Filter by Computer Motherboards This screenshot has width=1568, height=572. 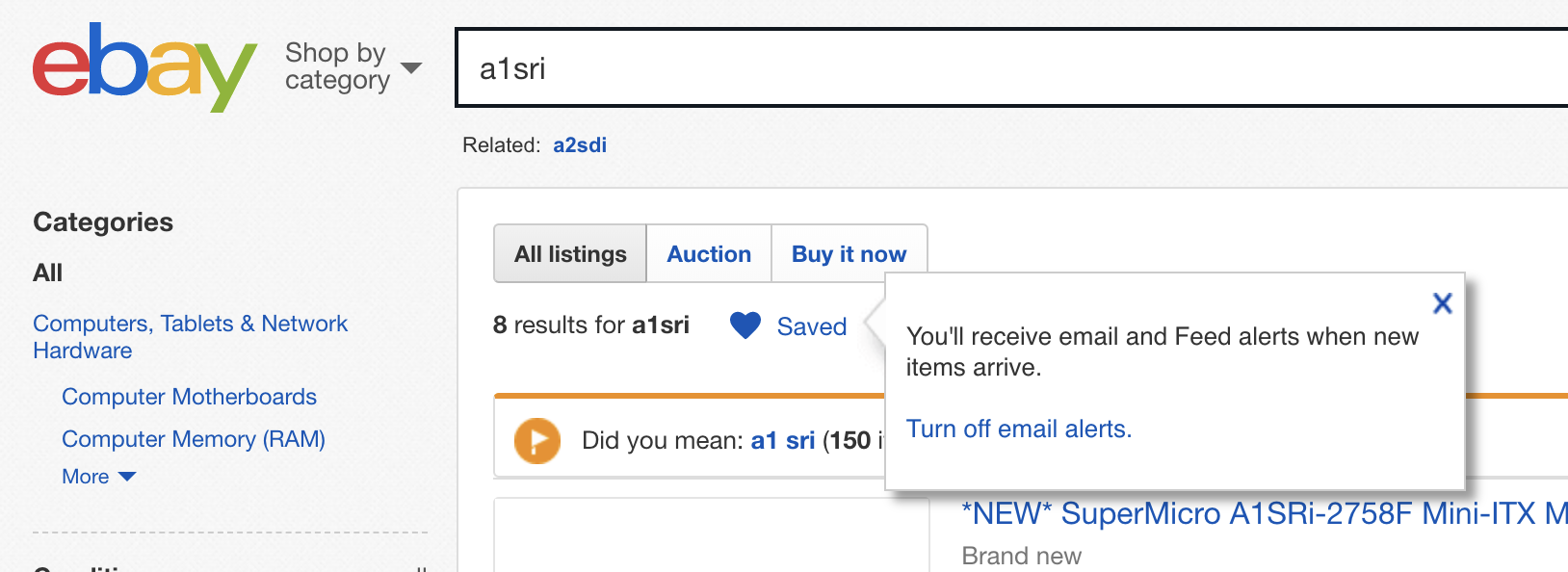coord(189,397)
